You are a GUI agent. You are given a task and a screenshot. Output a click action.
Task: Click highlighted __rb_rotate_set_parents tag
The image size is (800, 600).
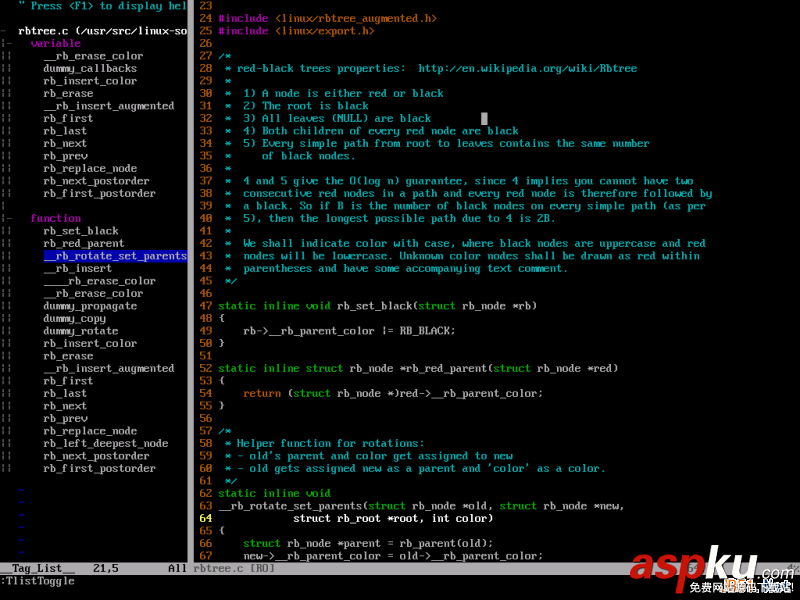pos(115,256)
